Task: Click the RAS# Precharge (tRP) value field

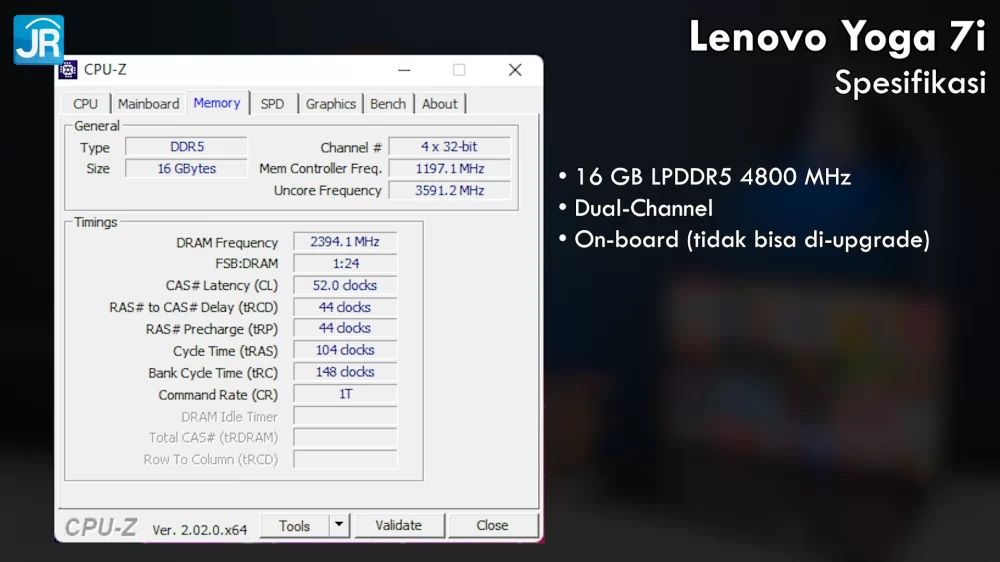Action: [345, 329]
